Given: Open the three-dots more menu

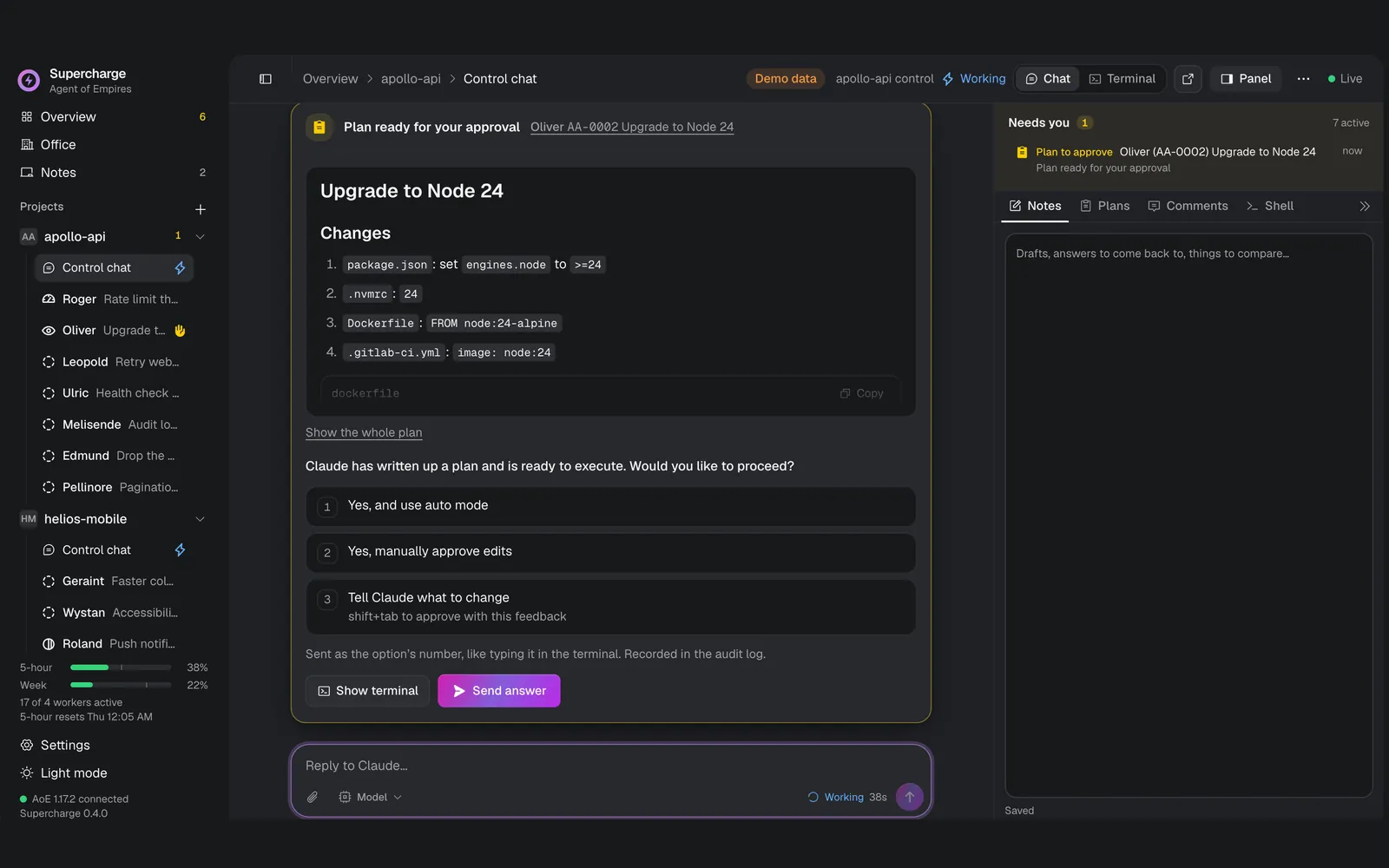Looking at the screenshot, I should 1303,79.
